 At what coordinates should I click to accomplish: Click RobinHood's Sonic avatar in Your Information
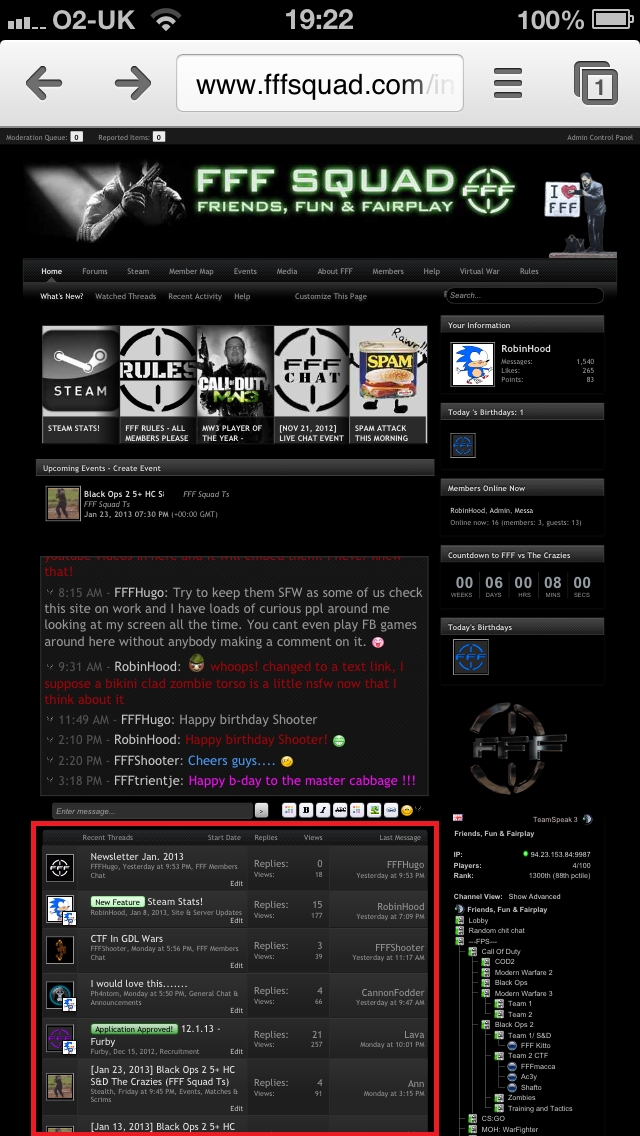[473, 364]
